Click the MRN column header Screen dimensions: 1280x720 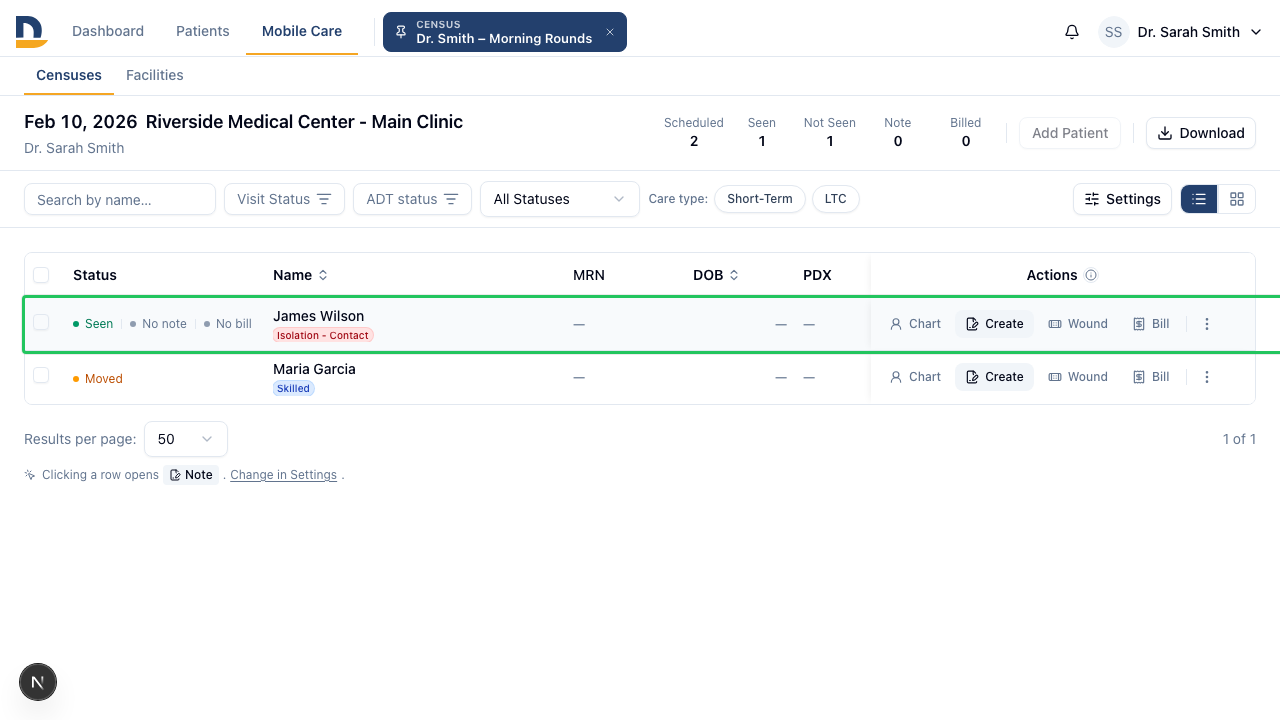589,275
